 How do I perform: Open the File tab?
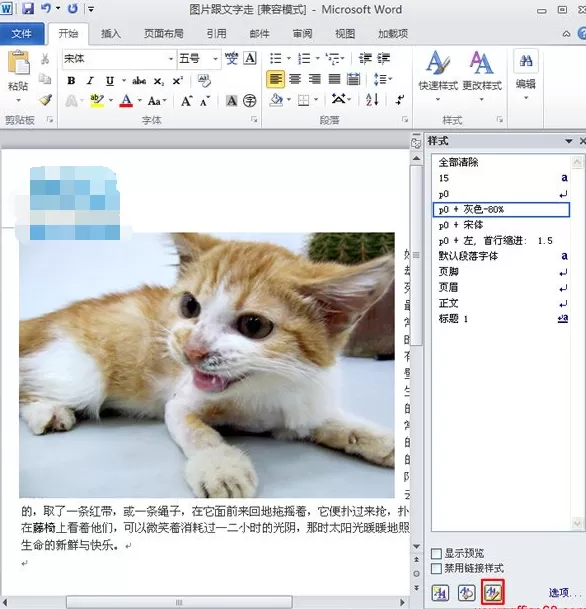click(x=21, y=34)
